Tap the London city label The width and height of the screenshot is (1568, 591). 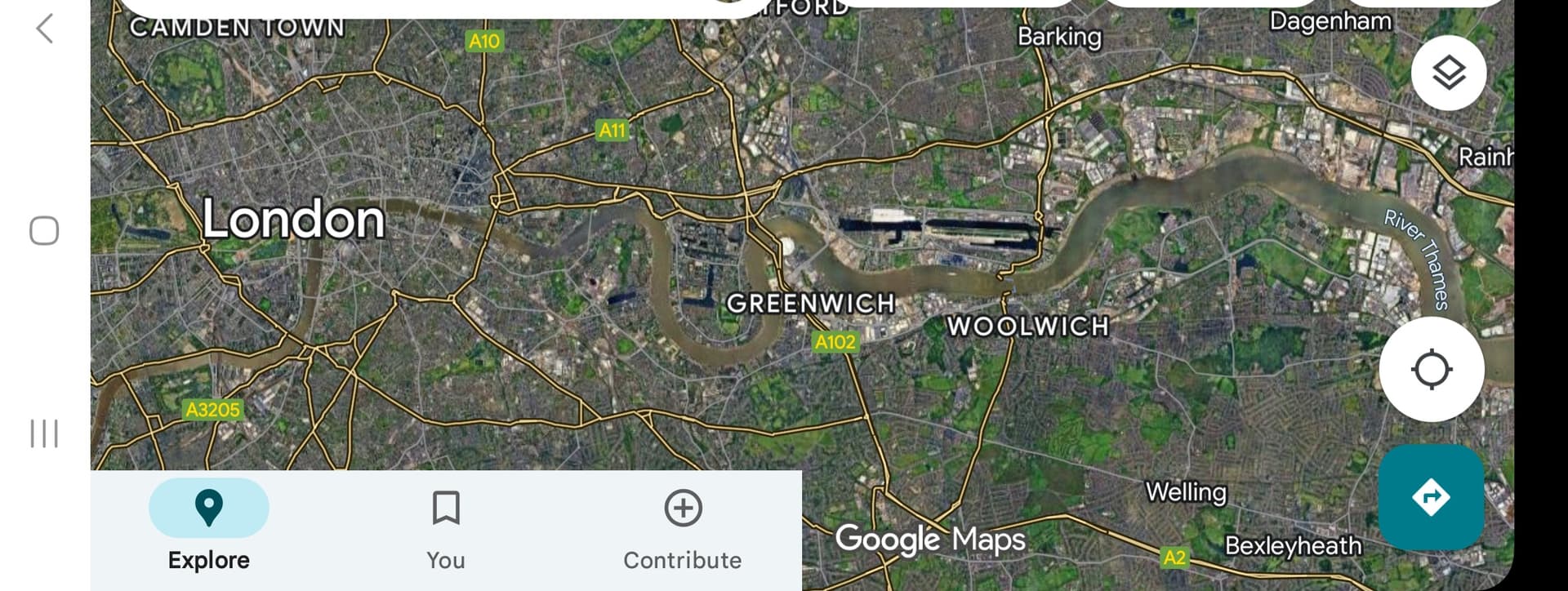[293, 219]
